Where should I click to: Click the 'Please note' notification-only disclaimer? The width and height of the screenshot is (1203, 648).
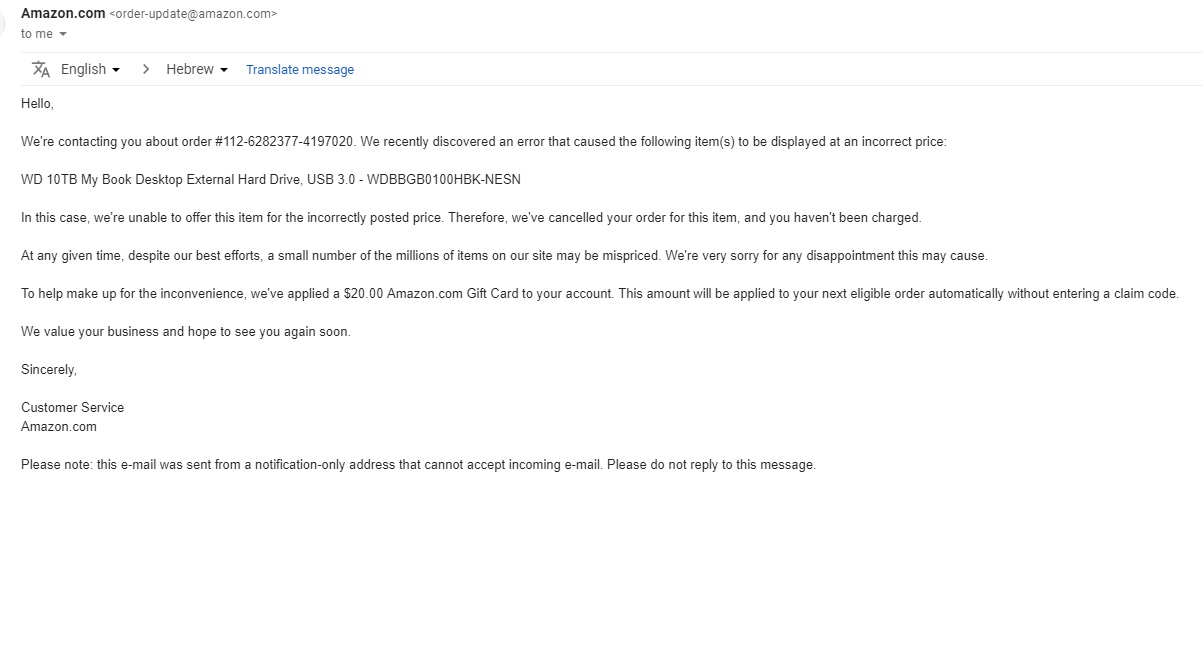418,465
